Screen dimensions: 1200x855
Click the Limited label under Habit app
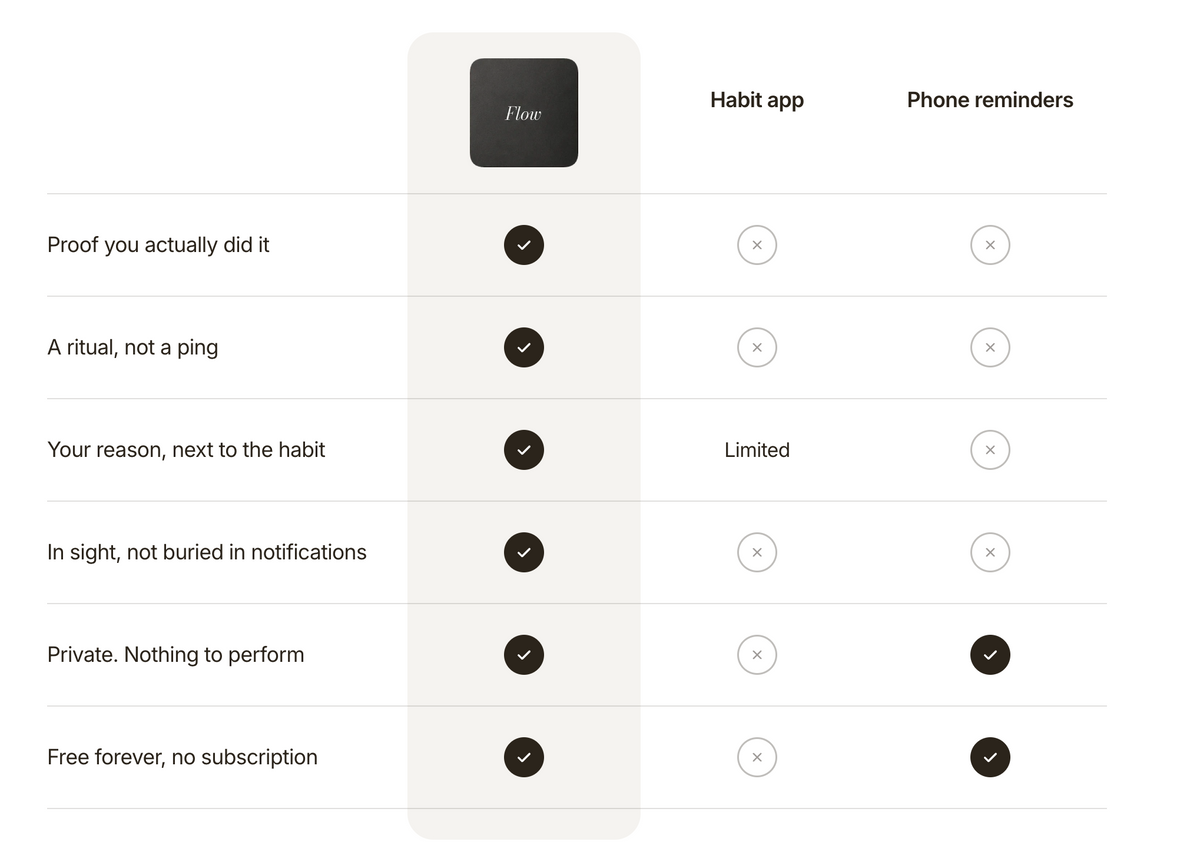pyautogui.click(x=757, y=450)
